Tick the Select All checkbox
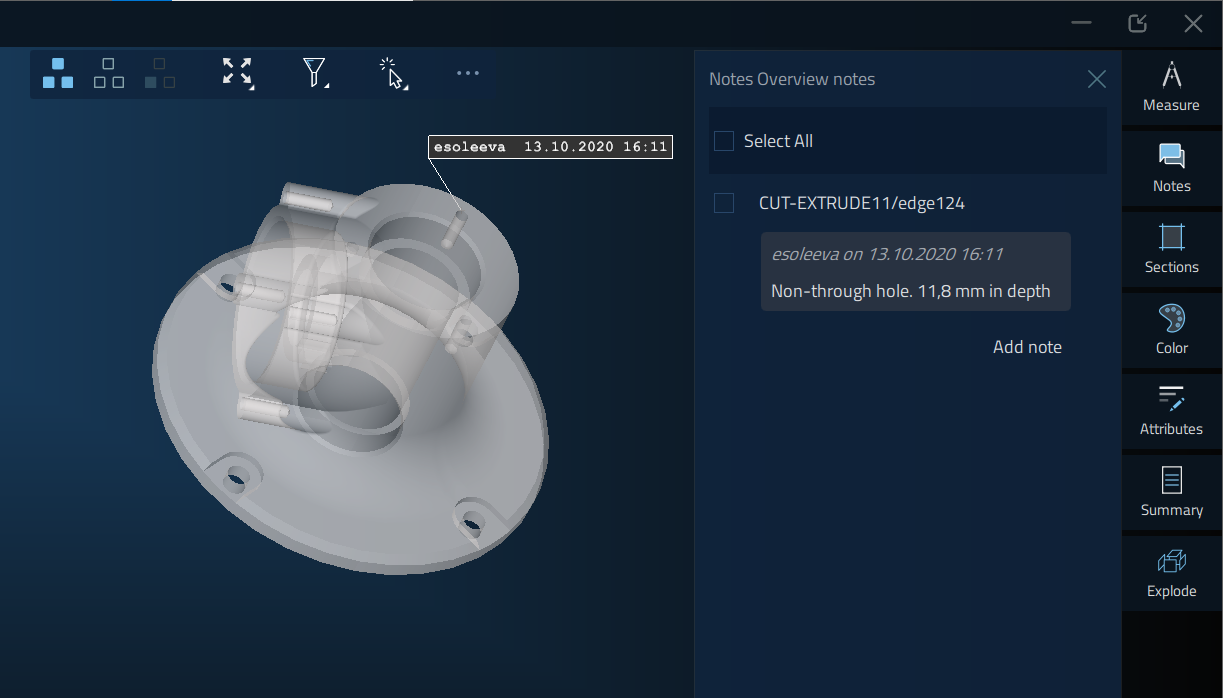The width and height of the screenshot is (1223, 698). (x=724, y=141)
